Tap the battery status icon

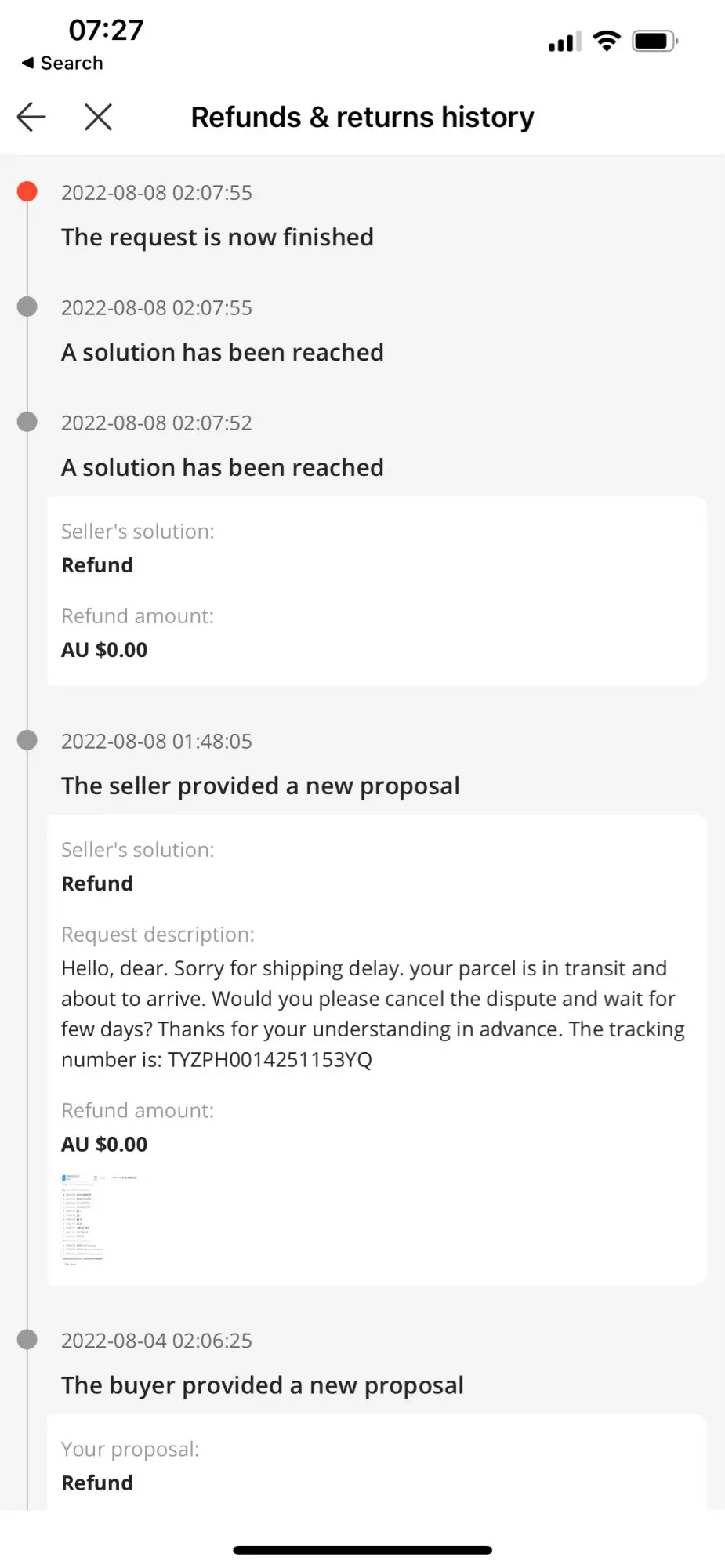tap(655, 41)
